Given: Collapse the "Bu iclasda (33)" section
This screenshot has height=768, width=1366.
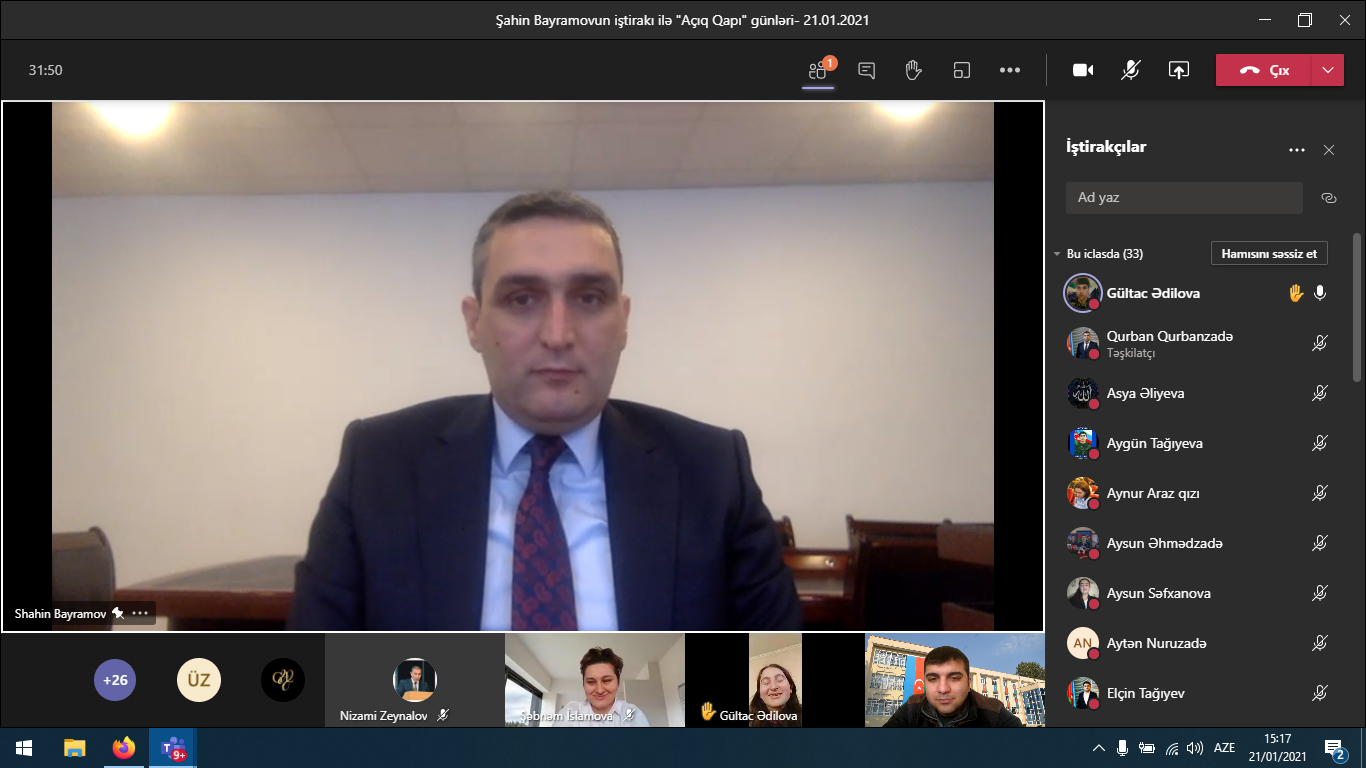Looking at the screenshot, I should 1057,254.
